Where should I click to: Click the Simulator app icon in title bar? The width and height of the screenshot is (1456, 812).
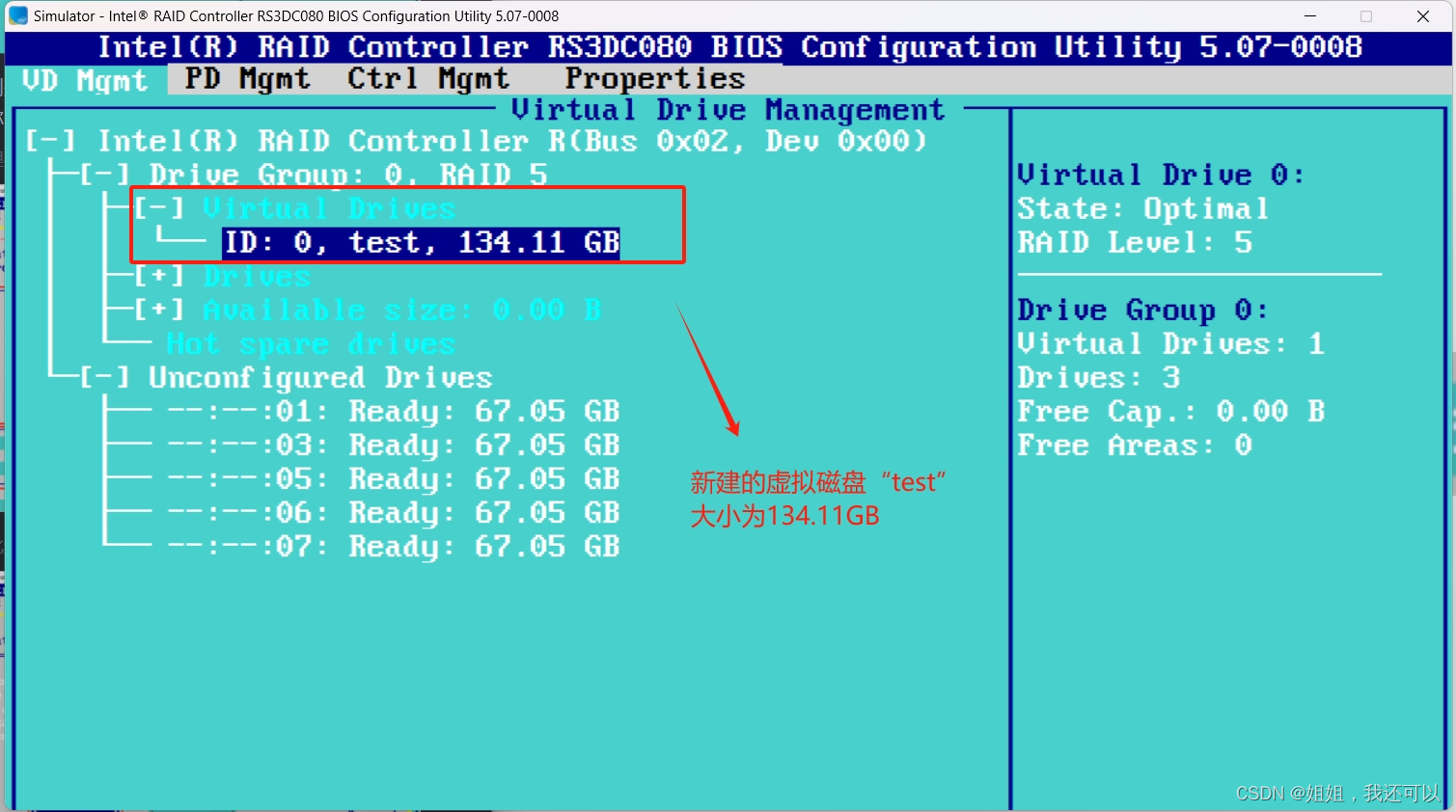coord(18,15)
